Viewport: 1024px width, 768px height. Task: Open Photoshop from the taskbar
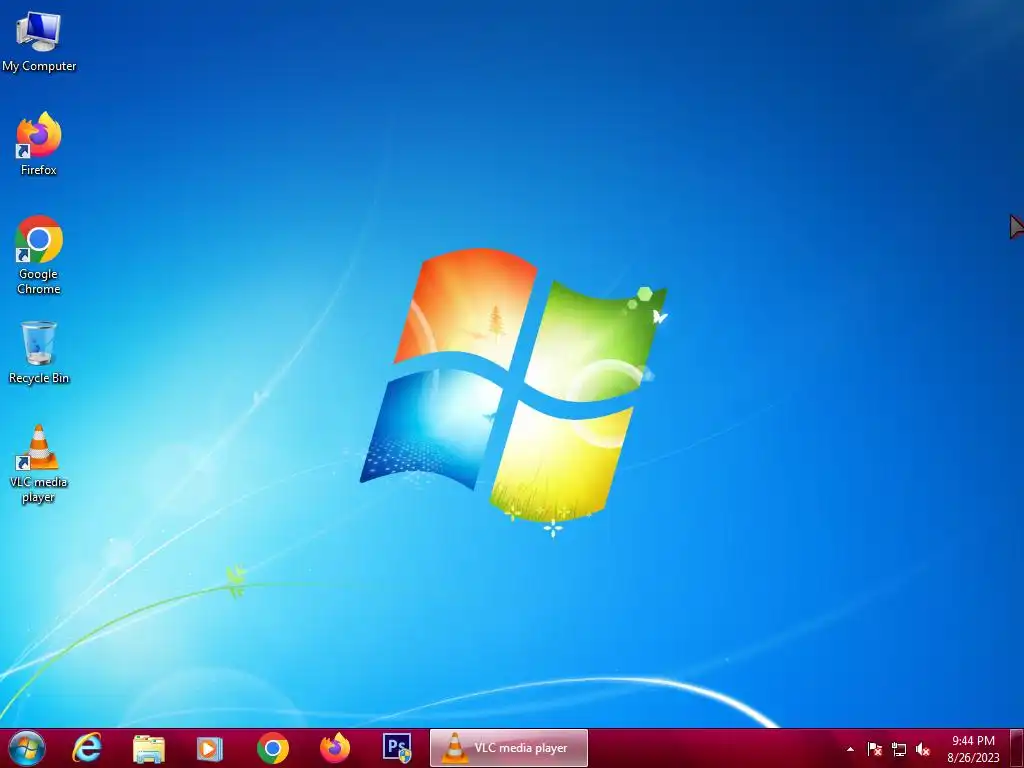397,748
